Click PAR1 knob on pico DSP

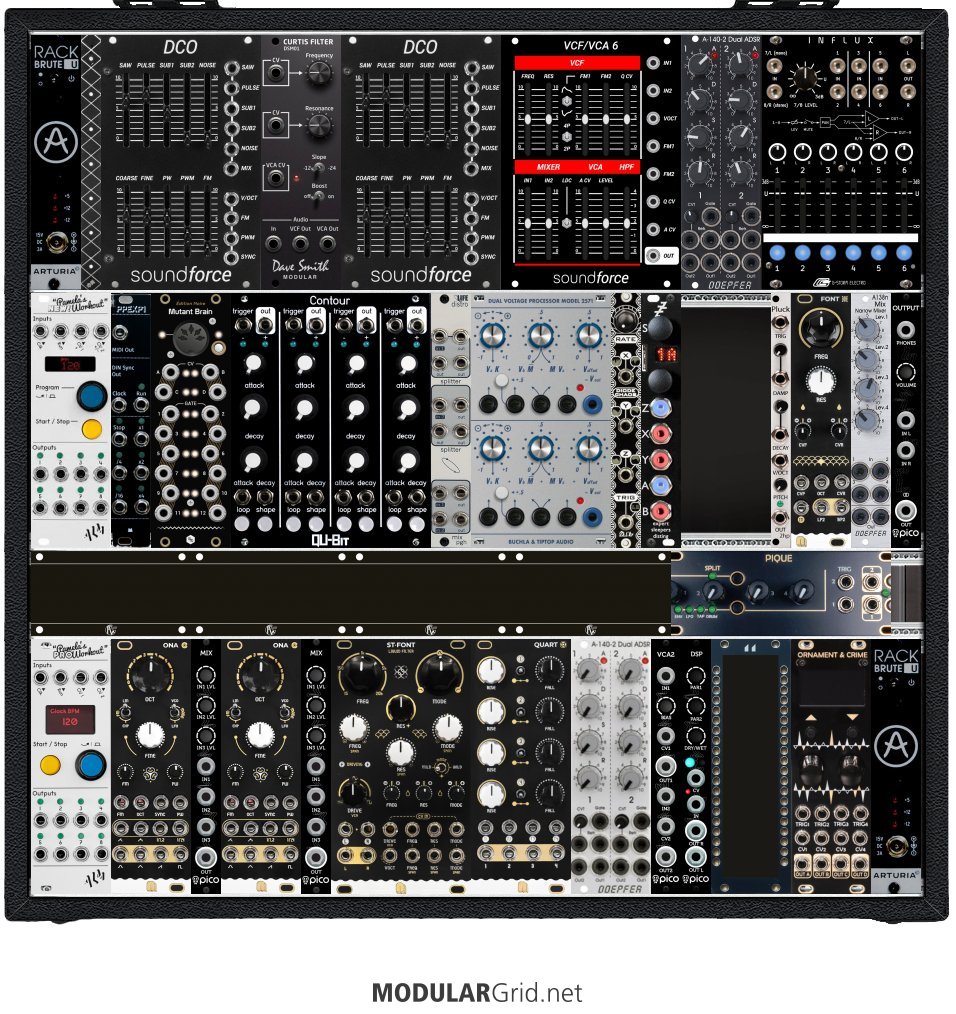pos(695,676)
